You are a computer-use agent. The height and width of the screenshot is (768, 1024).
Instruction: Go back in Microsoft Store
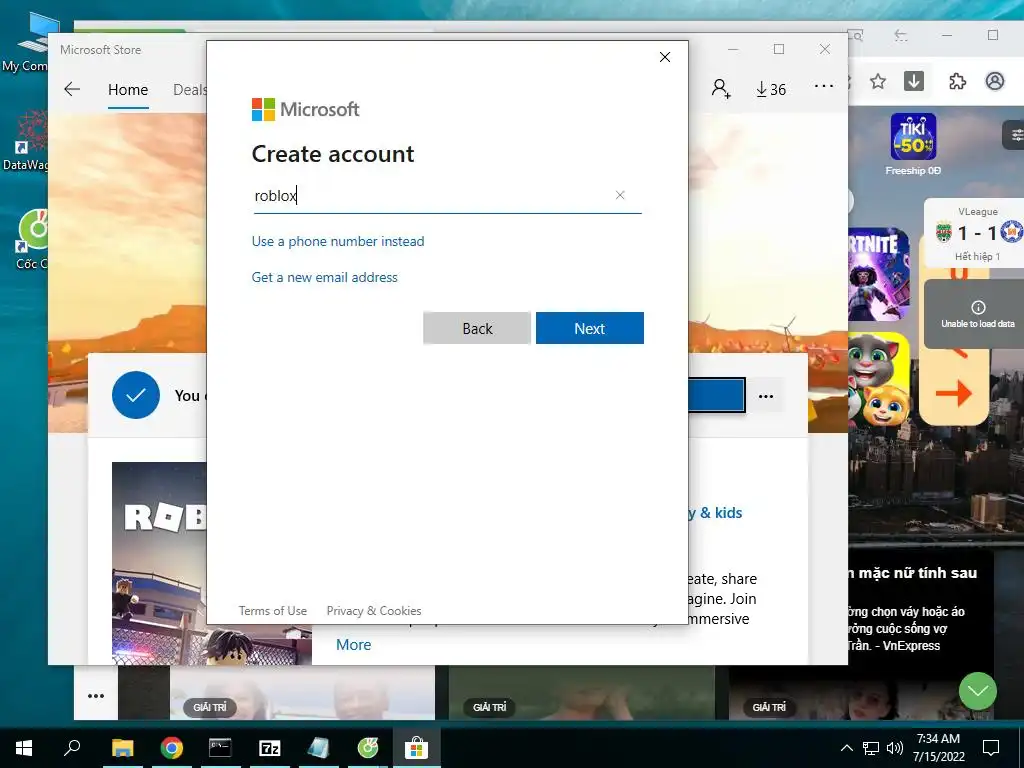click(x=72, y=89)
